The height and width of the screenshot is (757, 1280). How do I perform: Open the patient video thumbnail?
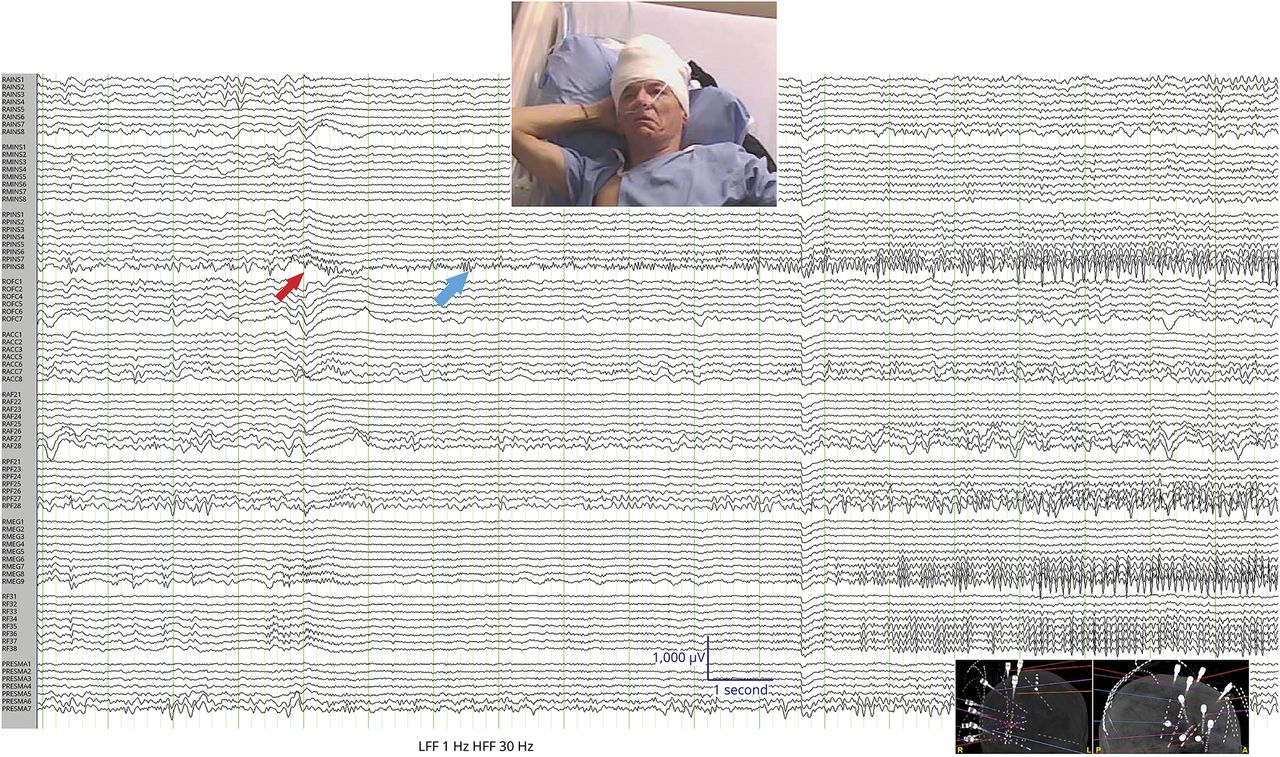coord(644,103)
